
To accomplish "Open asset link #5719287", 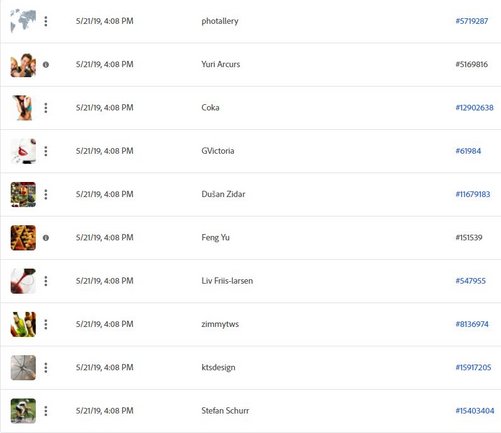I will coord(472,21).
